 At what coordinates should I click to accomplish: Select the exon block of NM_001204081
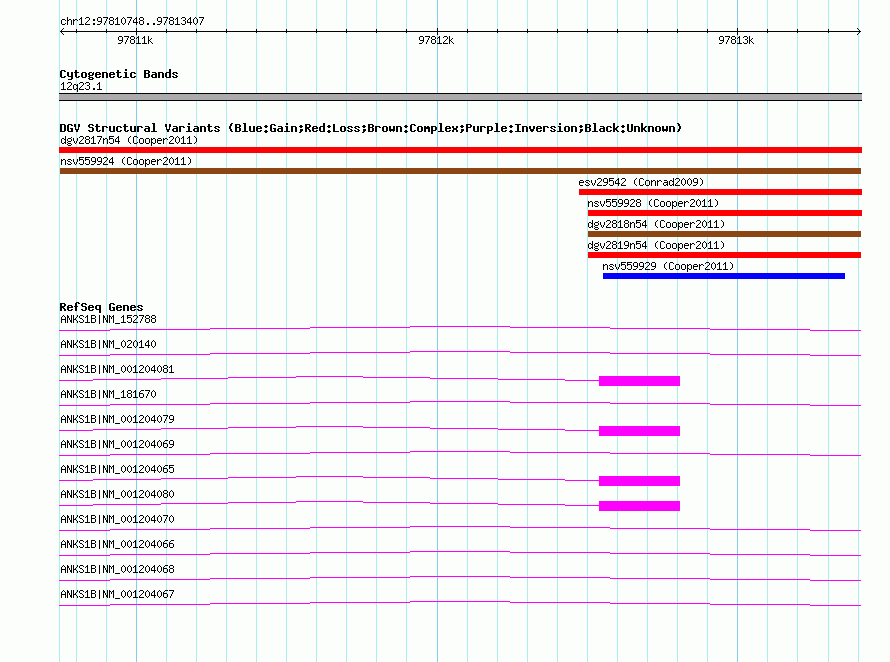[x=639, y=381]
